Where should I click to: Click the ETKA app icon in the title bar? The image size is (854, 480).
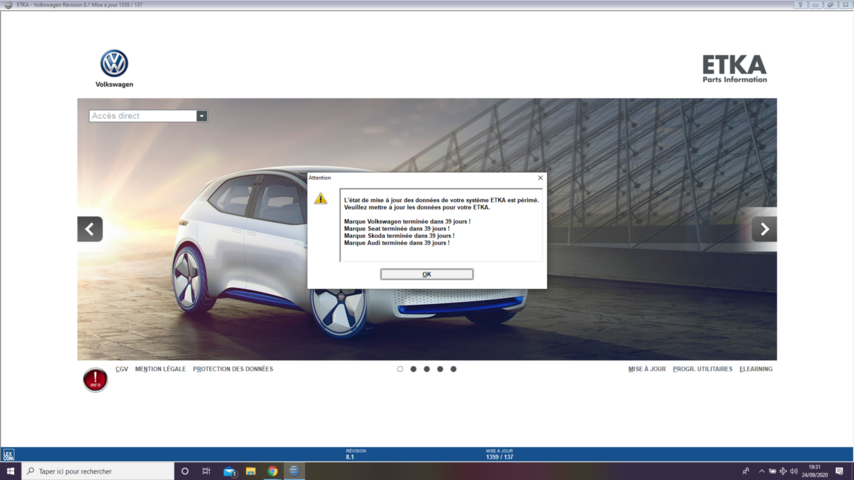tap(8, 4)
